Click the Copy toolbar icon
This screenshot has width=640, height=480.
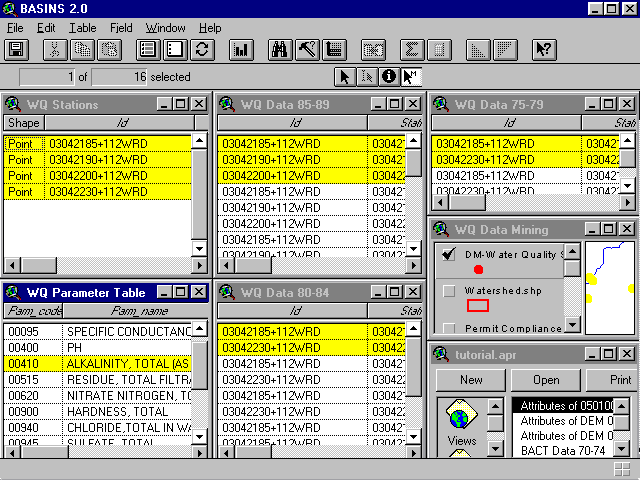82,50
